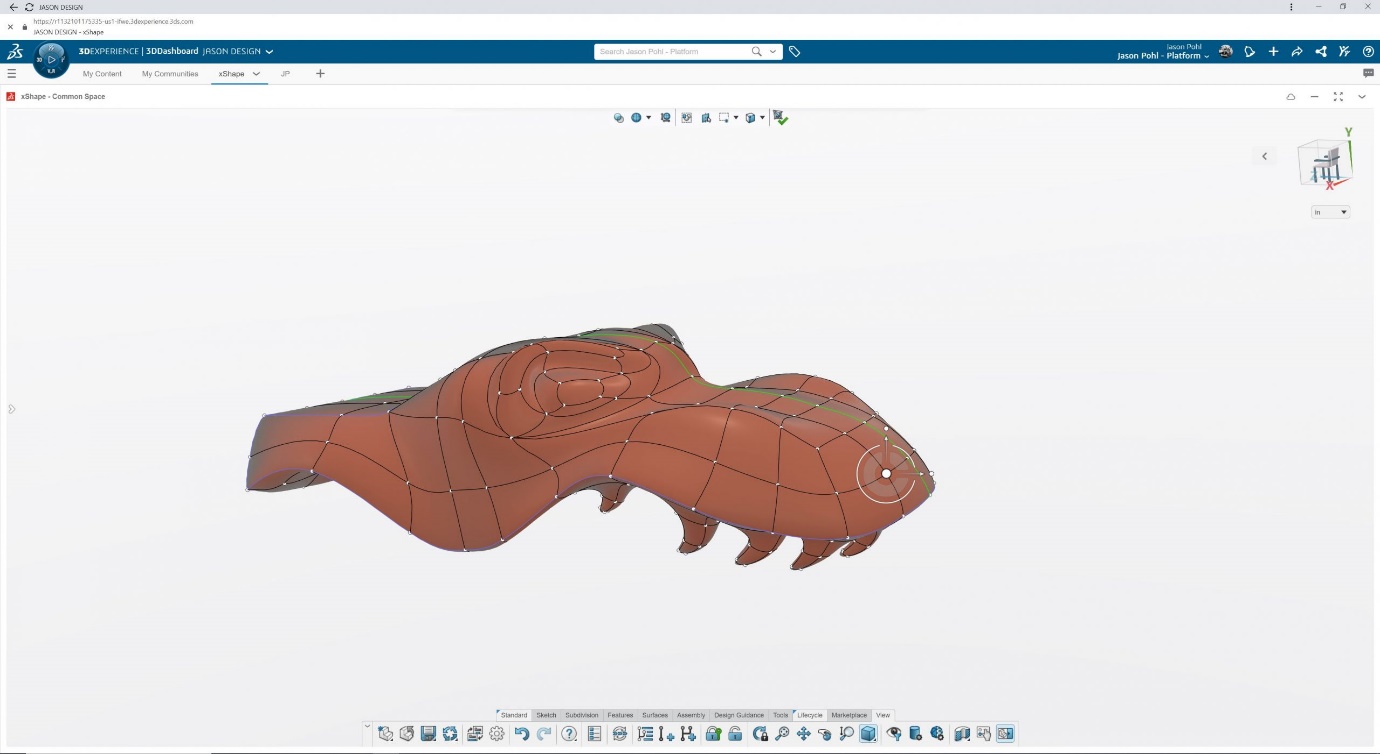This screenshot has height=754, width=1380.
Task: Collapse the side panel with left chevron
Action: [1264, 156]
